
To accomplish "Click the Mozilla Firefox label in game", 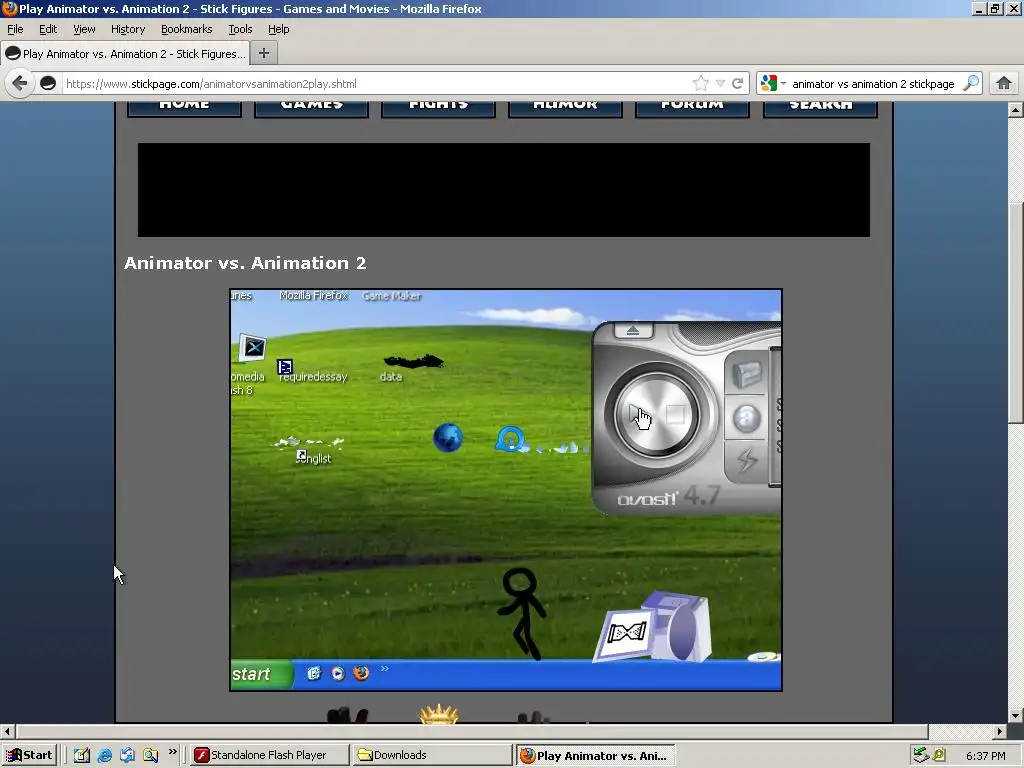I will pos(313,295).
